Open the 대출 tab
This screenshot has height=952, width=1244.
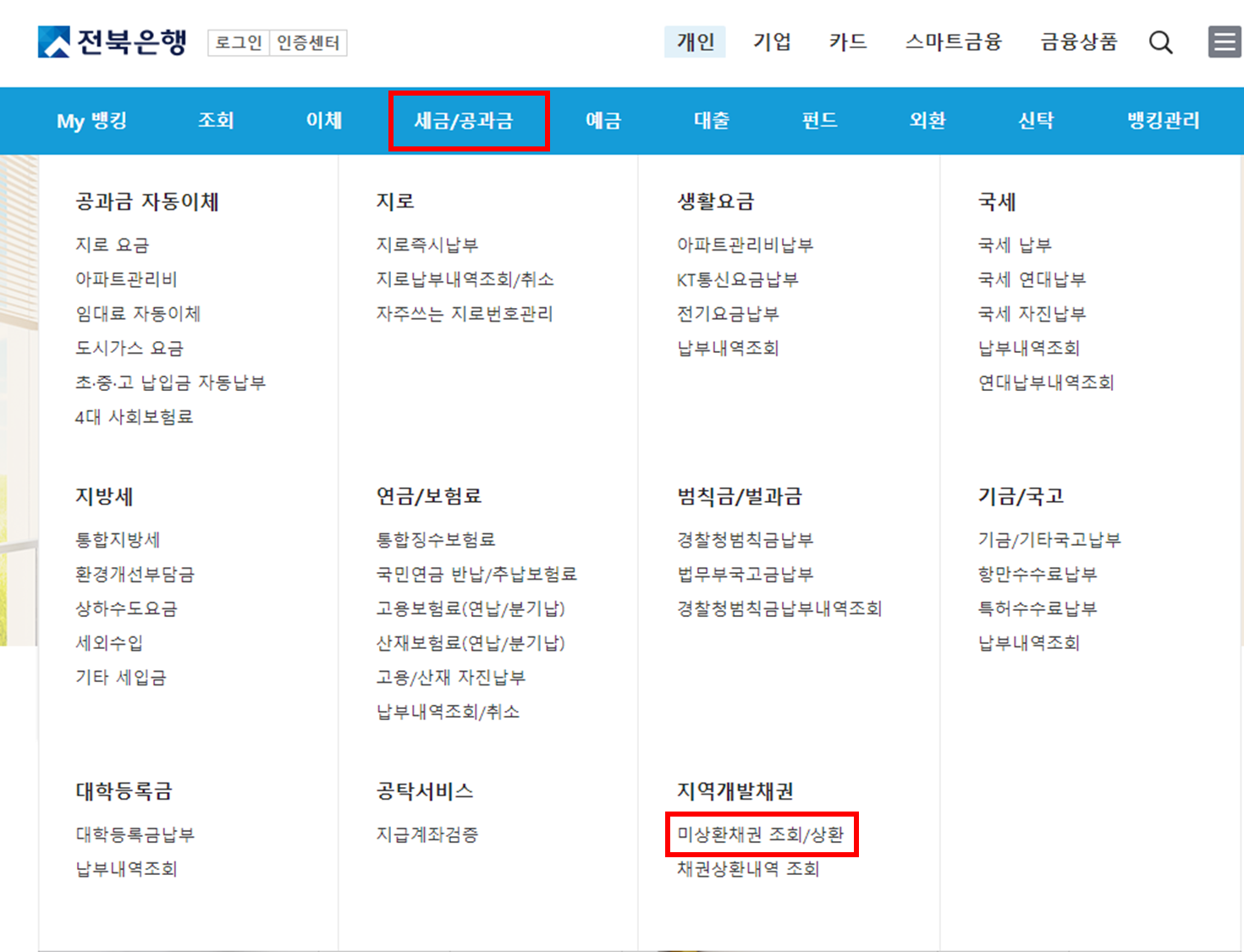click(711, 120)
